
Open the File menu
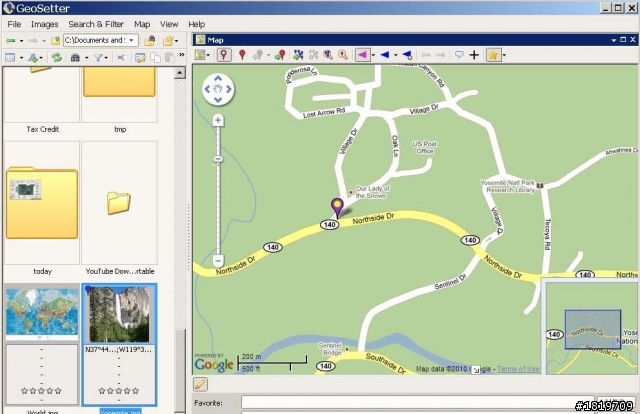[14, 24]
